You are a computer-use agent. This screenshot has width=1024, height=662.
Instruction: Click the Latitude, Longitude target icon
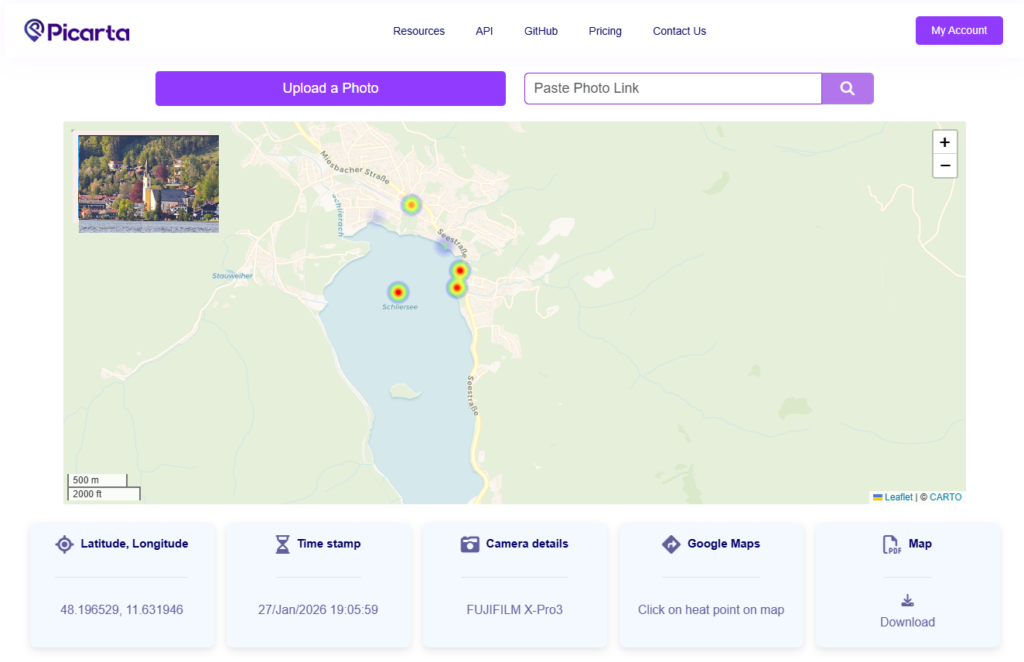click(64, 544)
